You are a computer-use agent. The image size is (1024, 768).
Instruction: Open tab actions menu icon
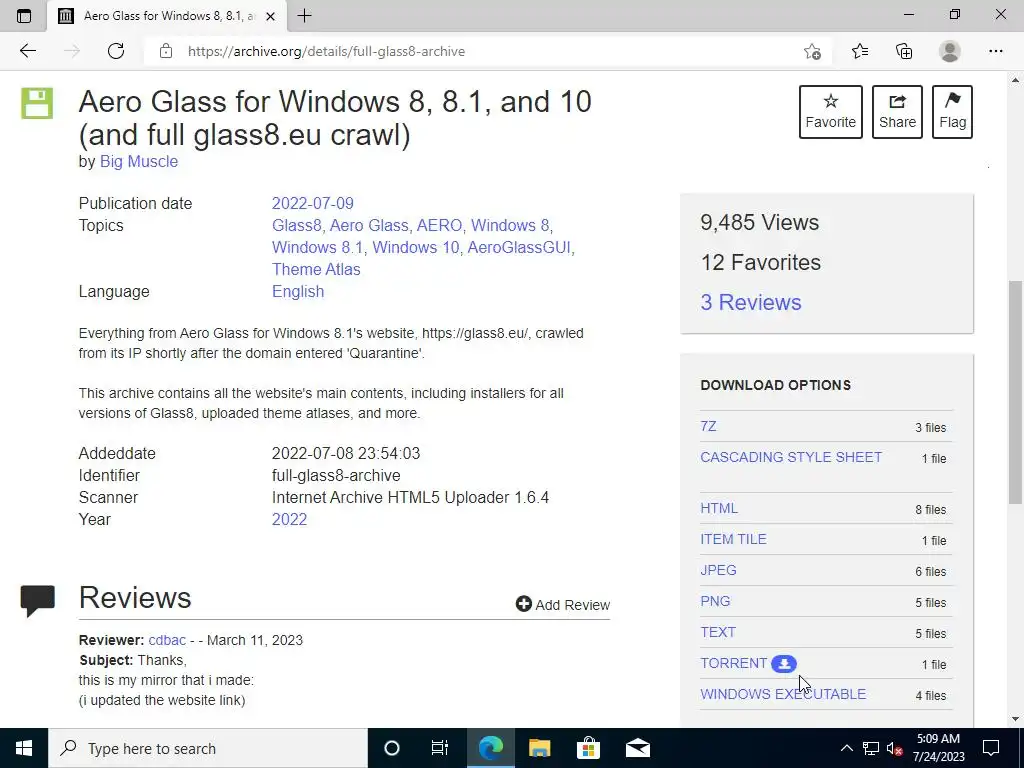[24, 16]
